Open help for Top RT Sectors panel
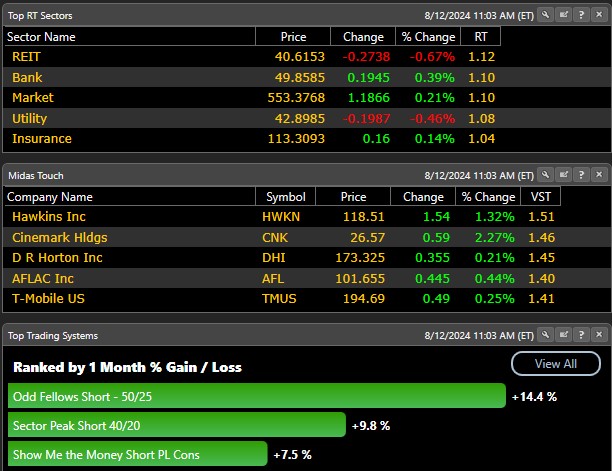This screenshot has height=471, width=612. [x=581, y=15]
